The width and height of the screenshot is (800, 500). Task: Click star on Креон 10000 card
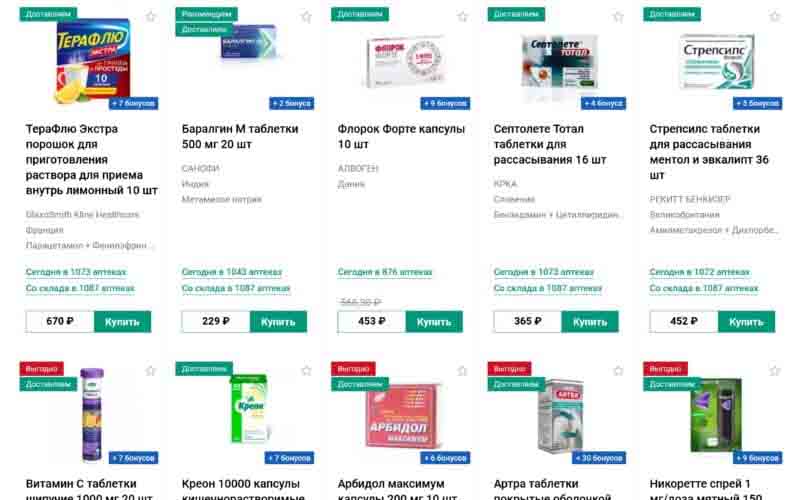pyautogui.click(x=306, y=370)
